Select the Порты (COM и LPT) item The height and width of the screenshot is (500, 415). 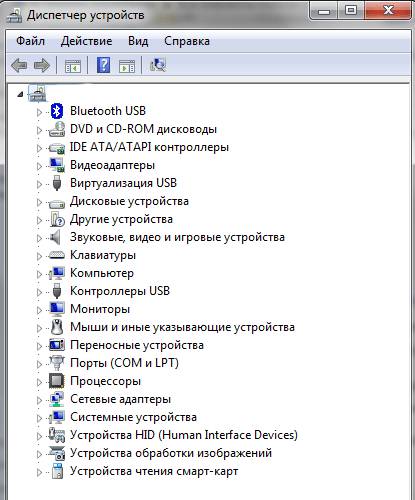click(x=124, y=363)
